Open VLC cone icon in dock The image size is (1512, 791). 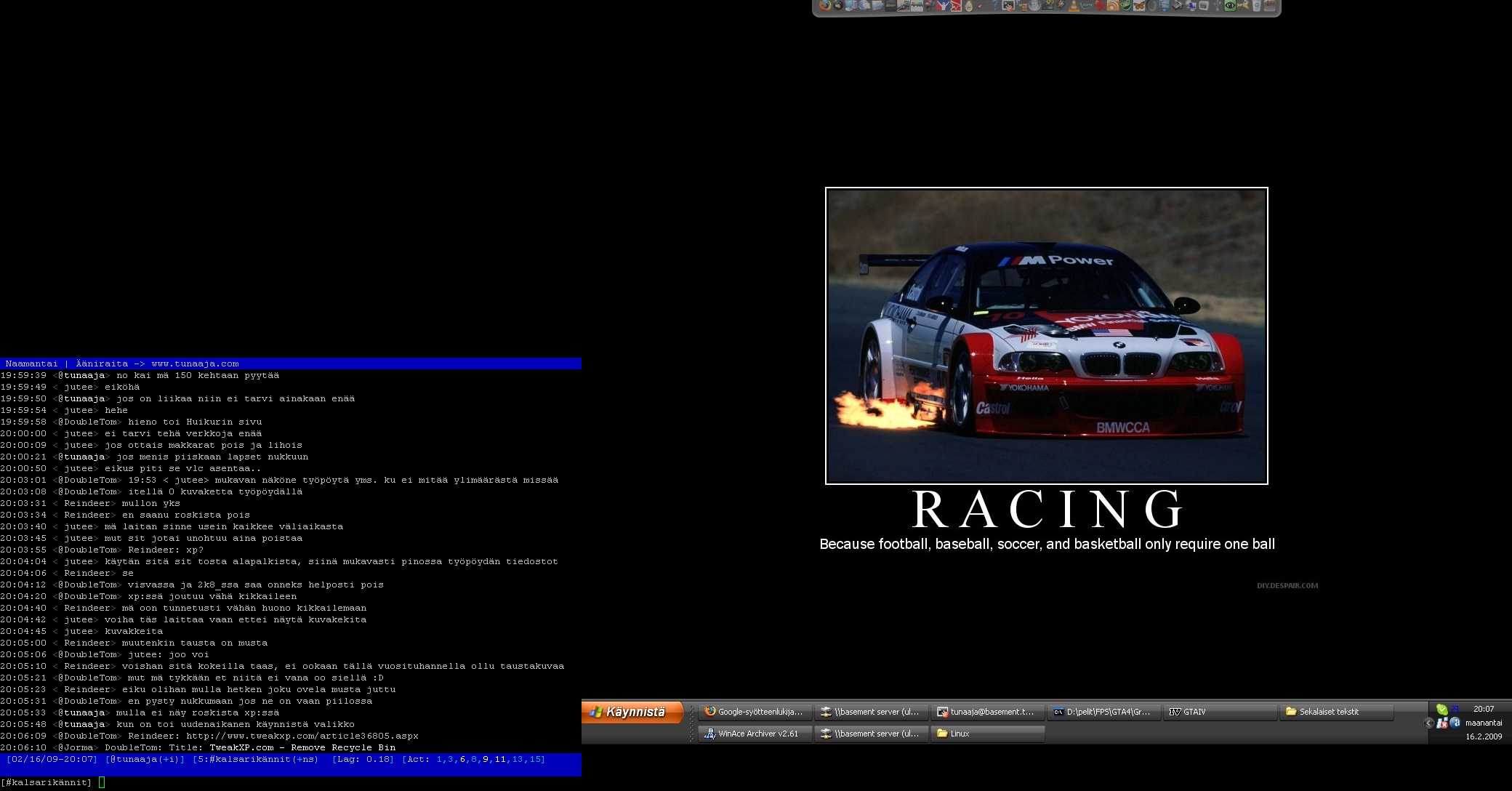[1074, 6]
